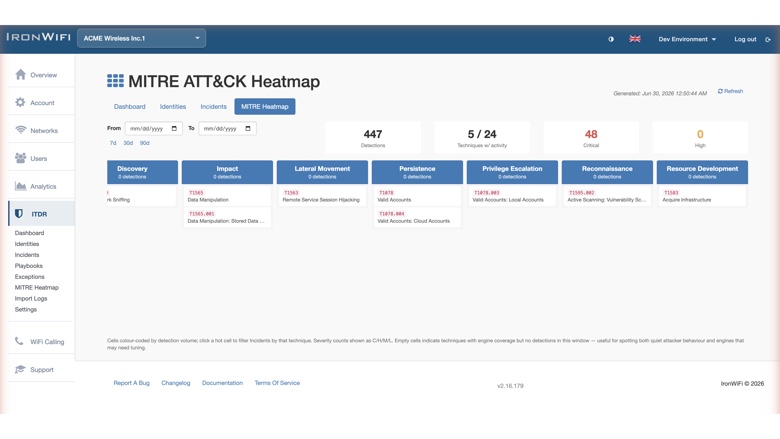Screen dimensions: 780x439
Task: Select the Networks wifi icon
Action: click(x=20, y=130)
